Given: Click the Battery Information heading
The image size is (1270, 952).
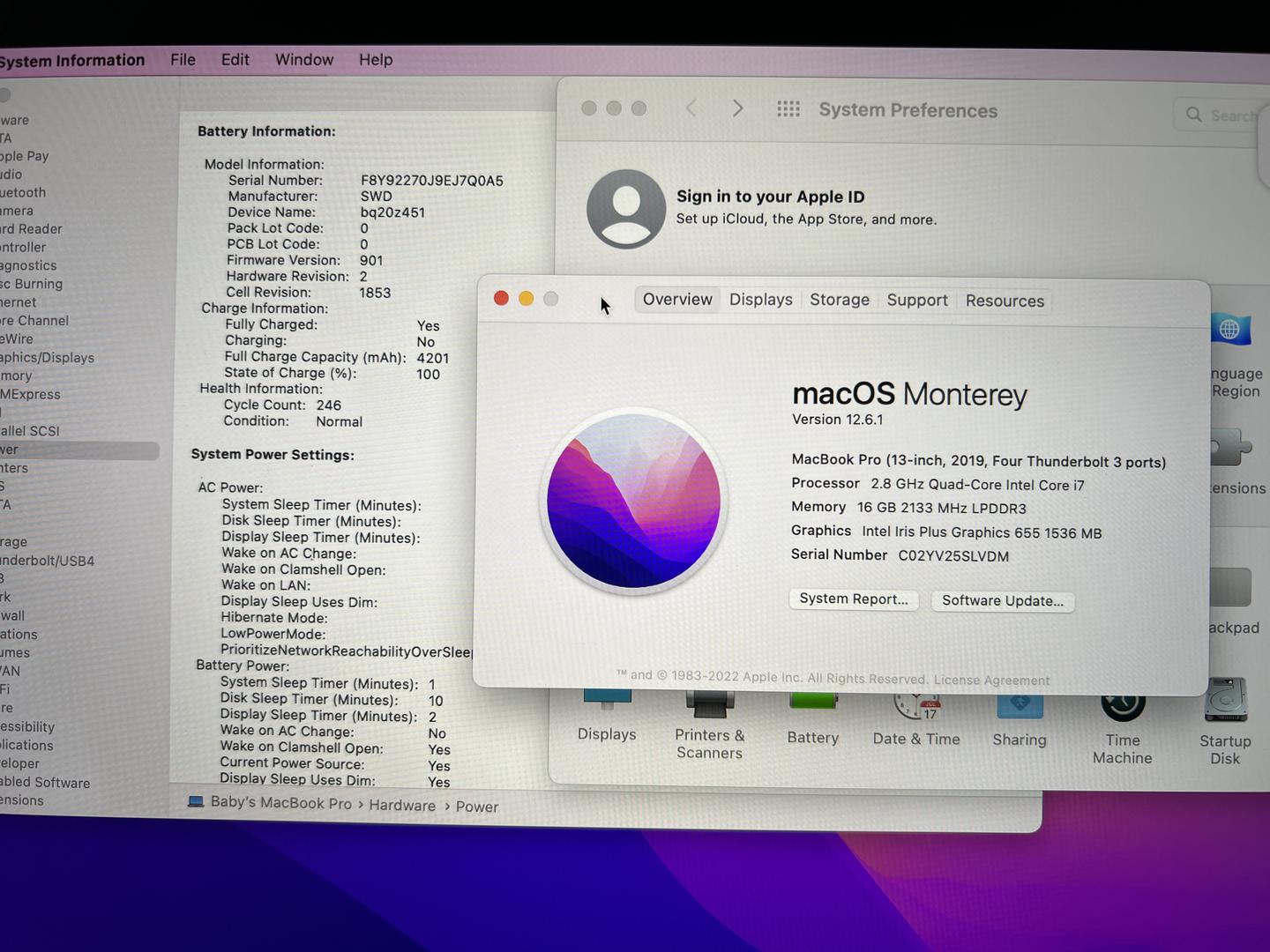Looking at the screenshot, I should [266, 131].
